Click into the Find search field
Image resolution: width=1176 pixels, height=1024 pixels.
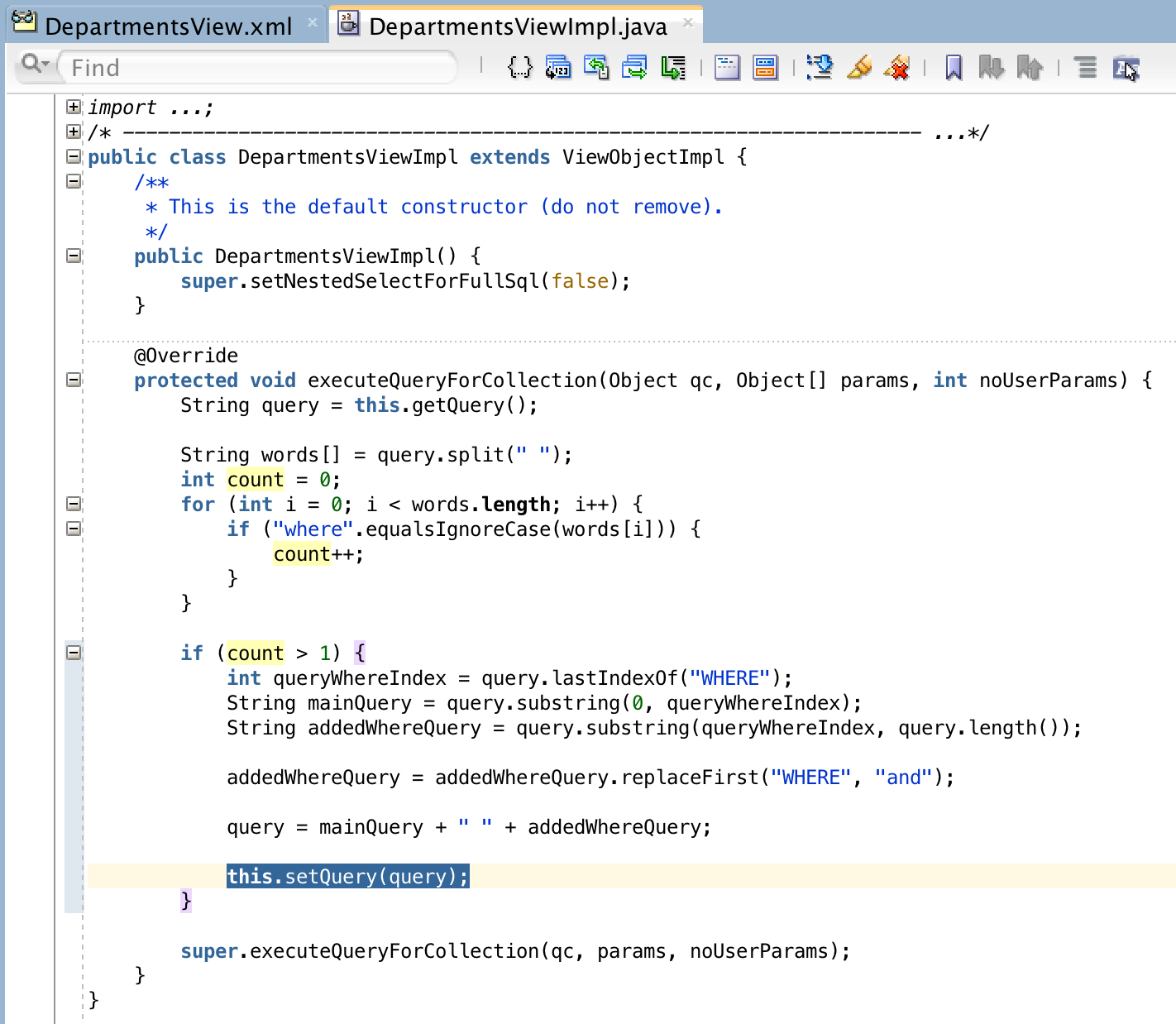258,67
